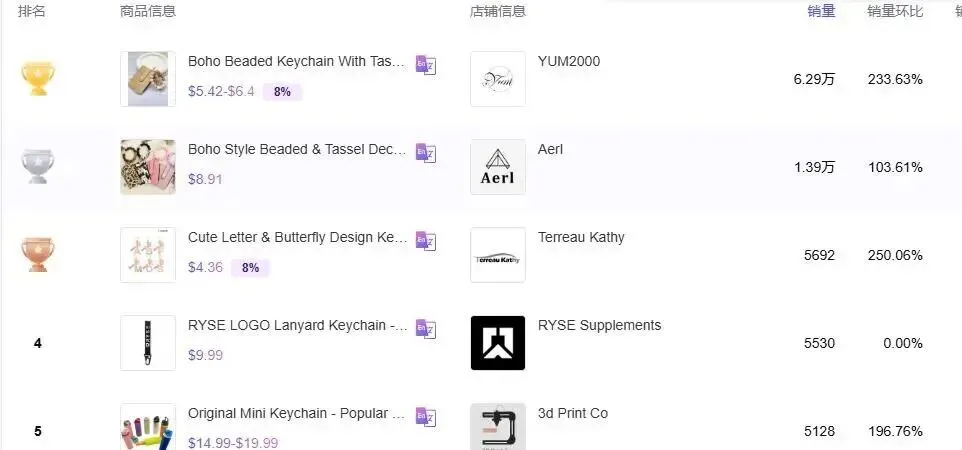Sort by the 销量环比 column header
Screen dimensions: 962x450
pyautogui.click(x=895, y=12)
